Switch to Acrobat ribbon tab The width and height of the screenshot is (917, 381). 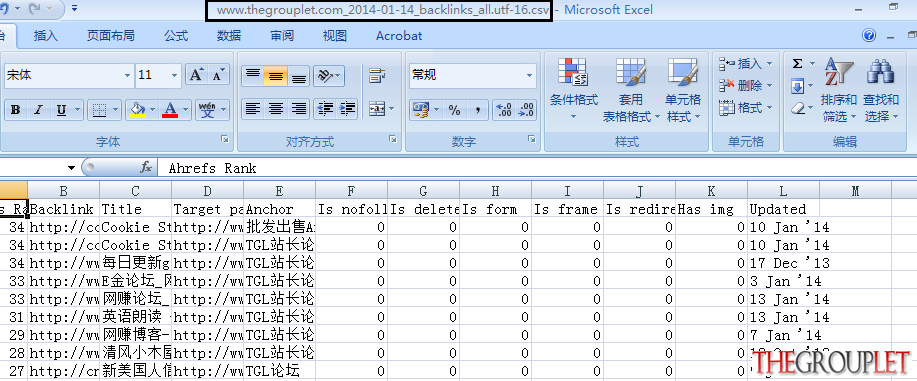399,36
